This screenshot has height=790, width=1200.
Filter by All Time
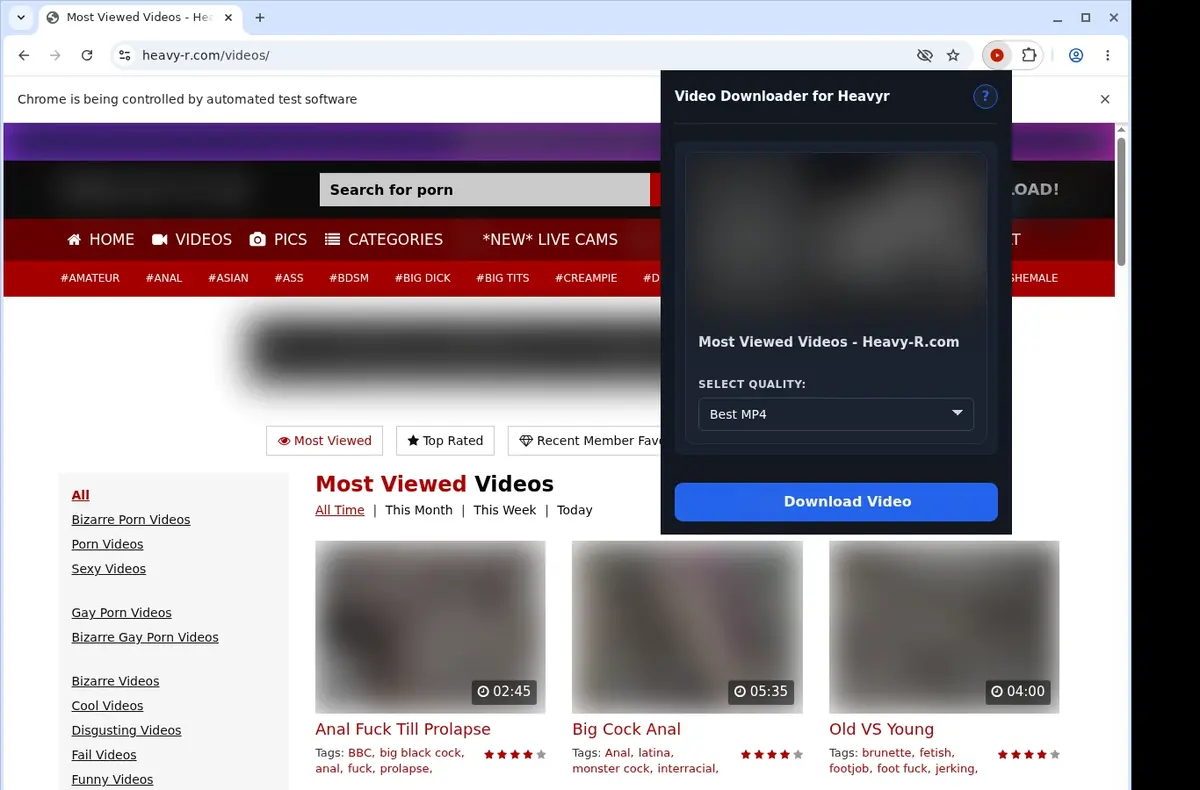tap(340, 510)
